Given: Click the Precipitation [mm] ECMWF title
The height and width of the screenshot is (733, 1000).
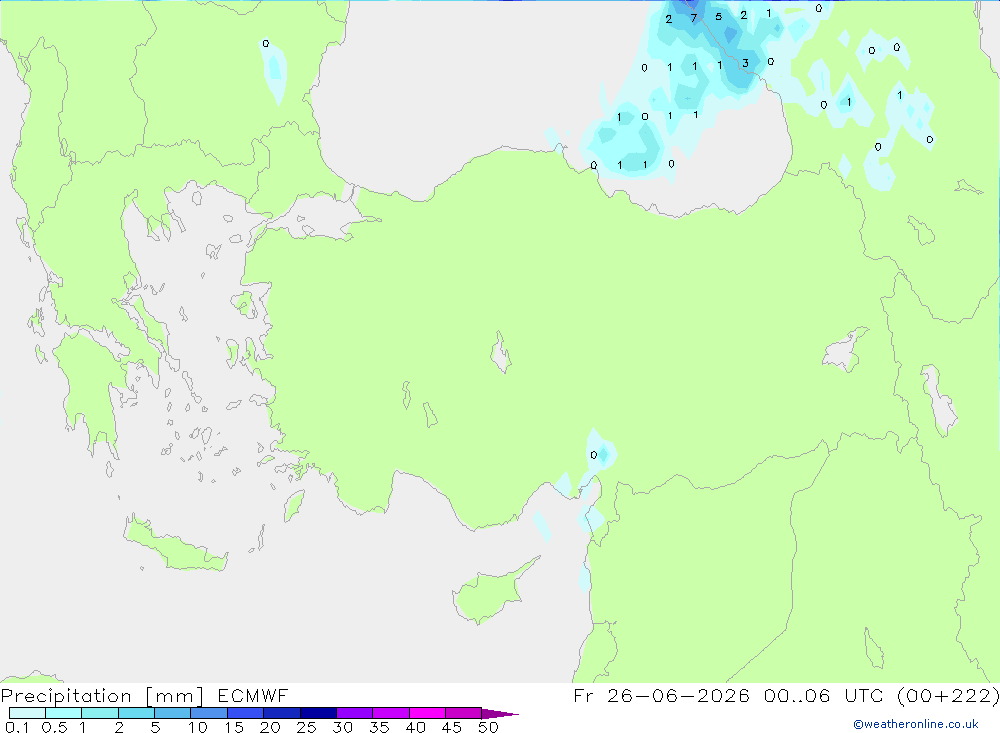Looking at the screenshot, I should (x=145, y=695).
